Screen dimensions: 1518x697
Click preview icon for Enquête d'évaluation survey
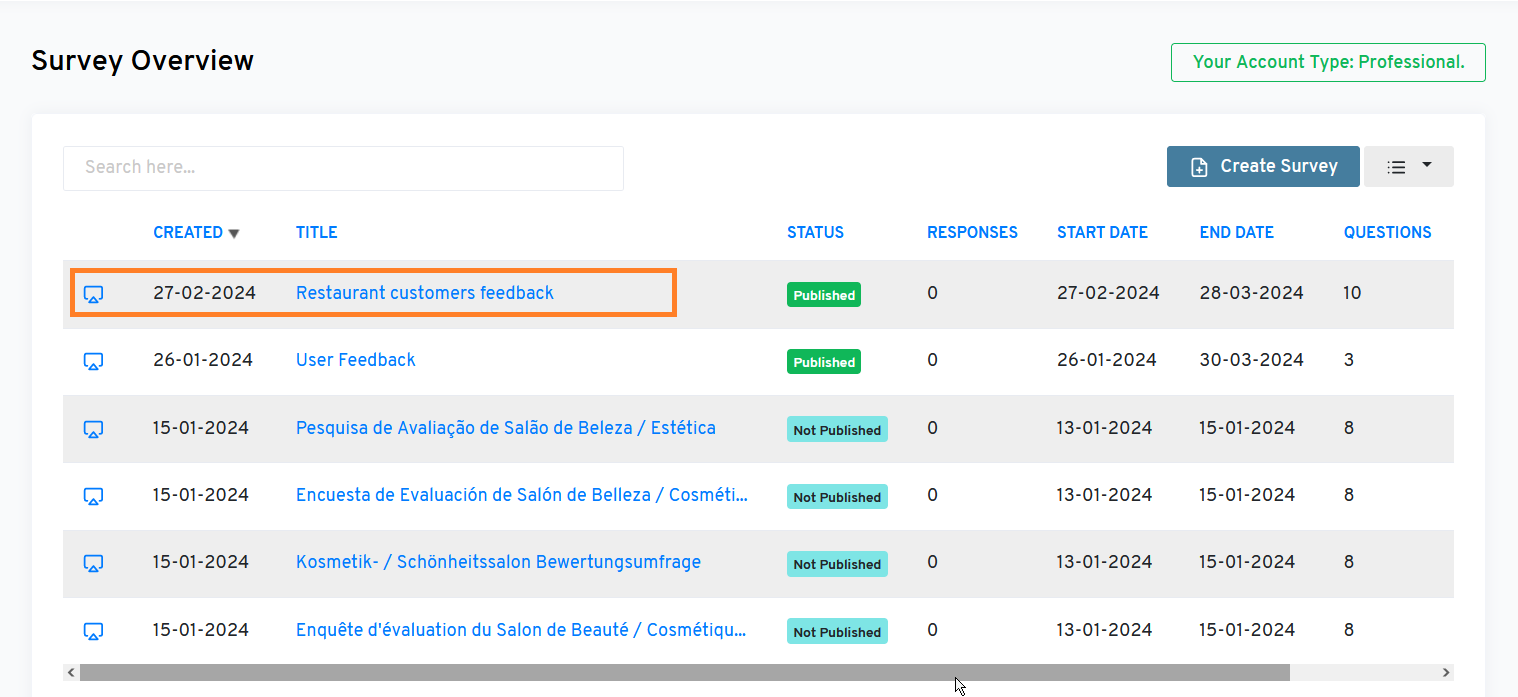(93, 631)
